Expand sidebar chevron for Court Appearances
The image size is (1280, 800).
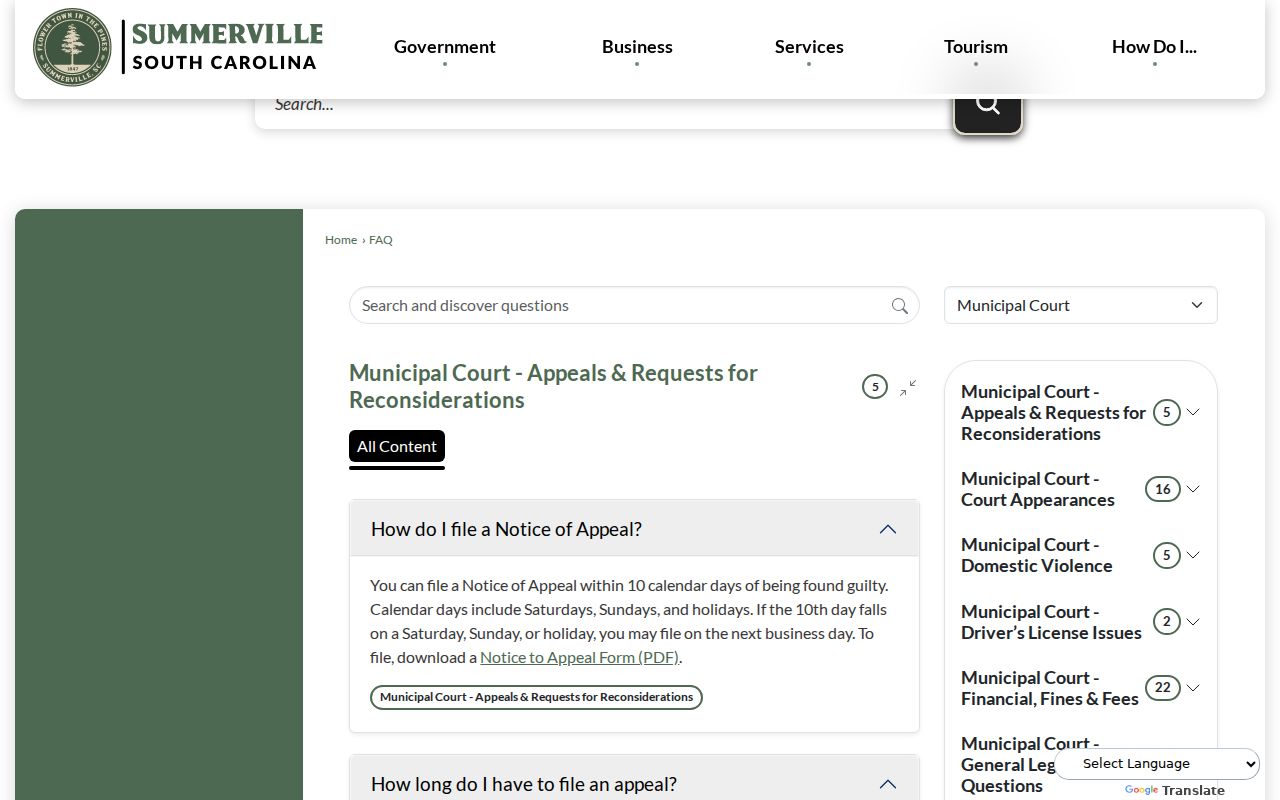point(1193,489)
